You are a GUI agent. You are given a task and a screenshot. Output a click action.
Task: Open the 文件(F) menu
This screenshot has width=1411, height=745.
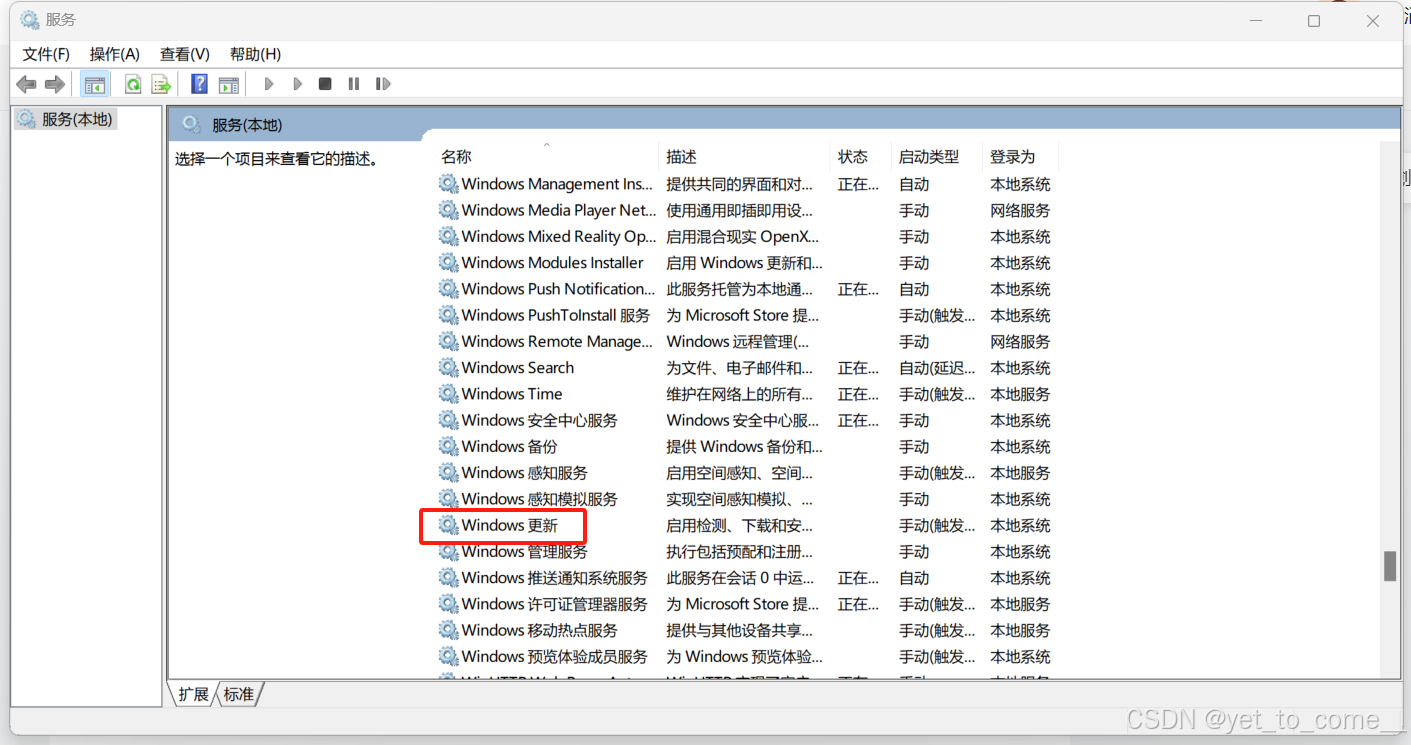coord(46,54)
